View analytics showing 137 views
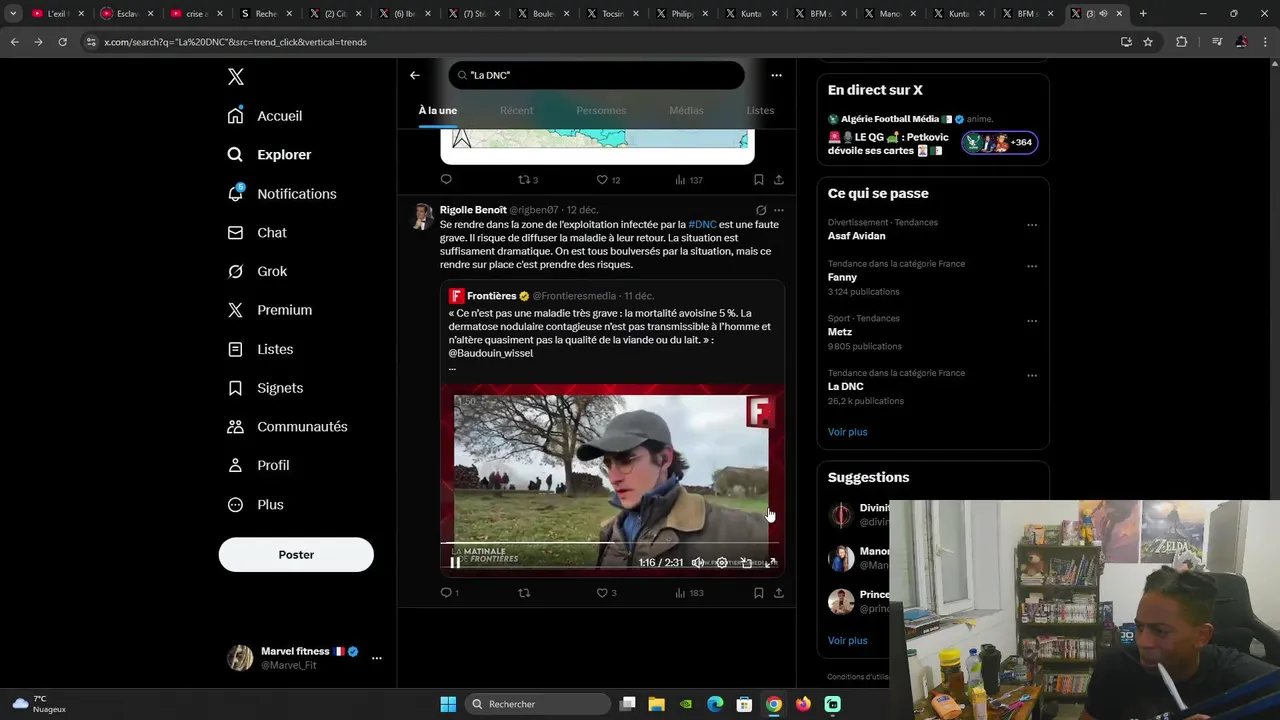 tap(689, 180)
